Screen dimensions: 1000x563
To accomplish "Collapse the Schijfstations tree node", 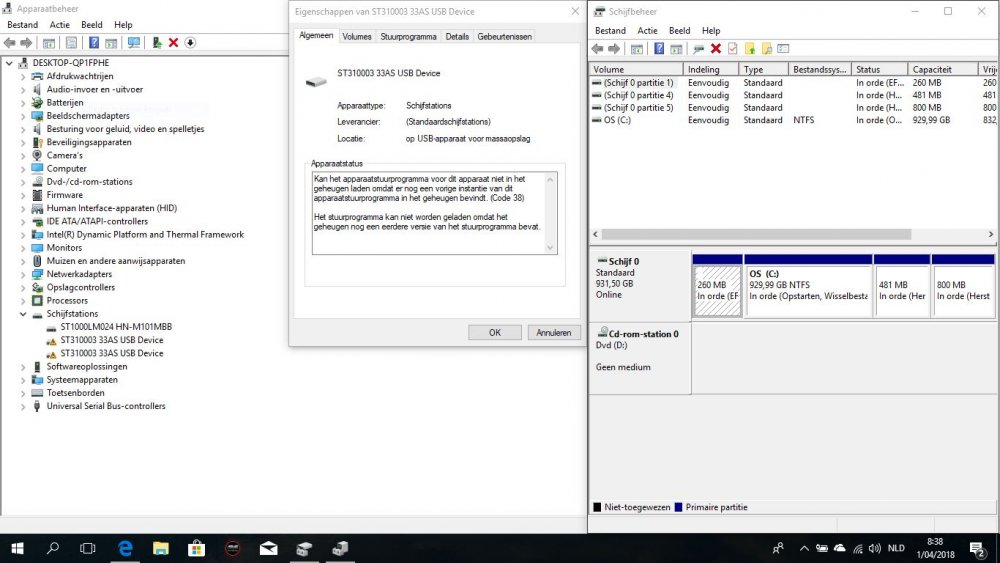I will (23, 314).
